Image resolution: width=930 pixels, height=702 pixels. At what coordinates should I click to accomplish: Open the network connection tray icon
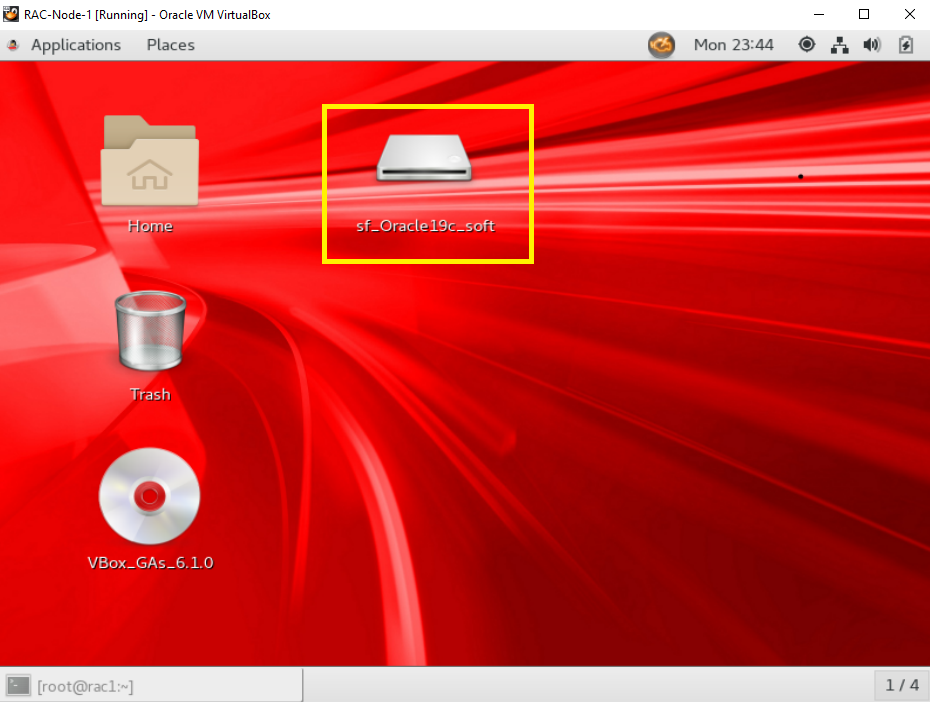pos(839,45)
